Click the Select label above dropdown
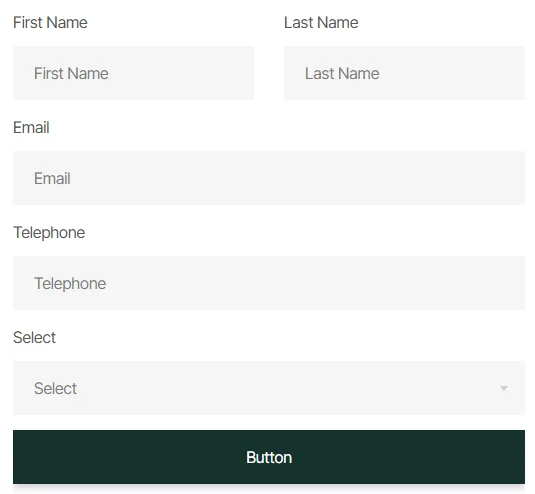The width and height of the screenshot is (535, 494). (34, 338)
